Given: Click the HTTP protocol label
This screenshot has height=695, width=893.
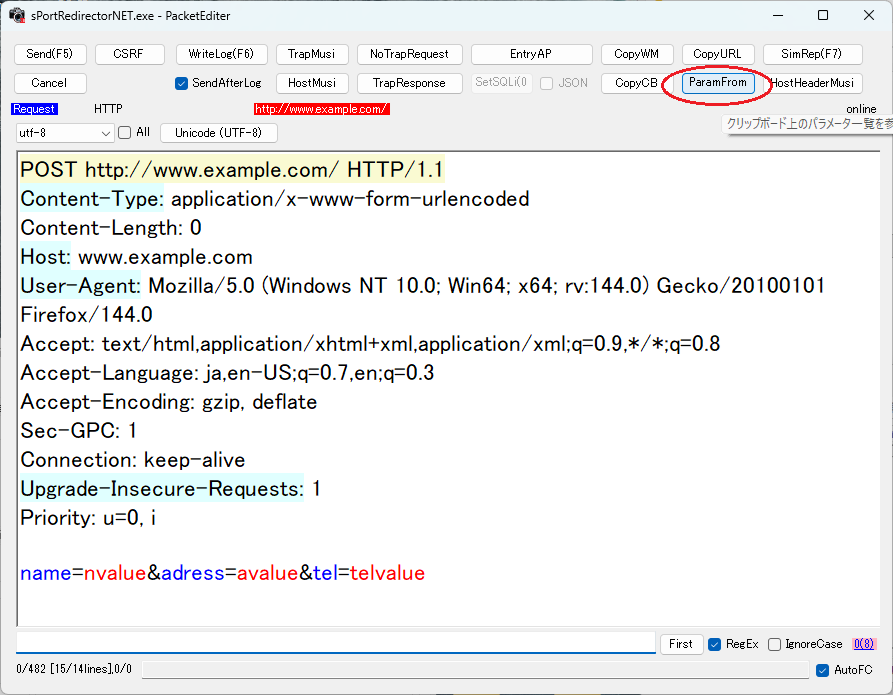Looking at the screenshot, I should 108,109.
